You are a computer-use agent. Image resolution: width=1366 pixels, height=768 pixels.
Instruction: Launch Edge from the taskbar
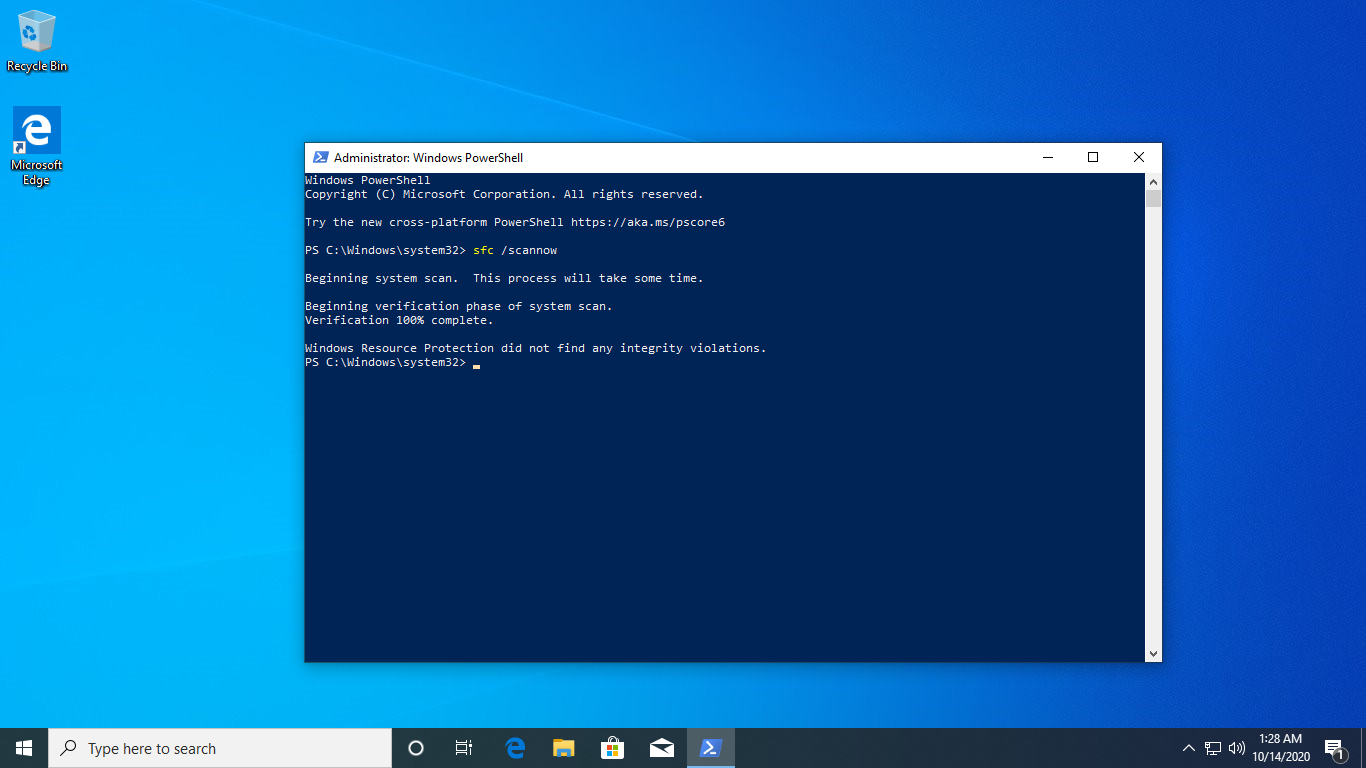(515, 748)
